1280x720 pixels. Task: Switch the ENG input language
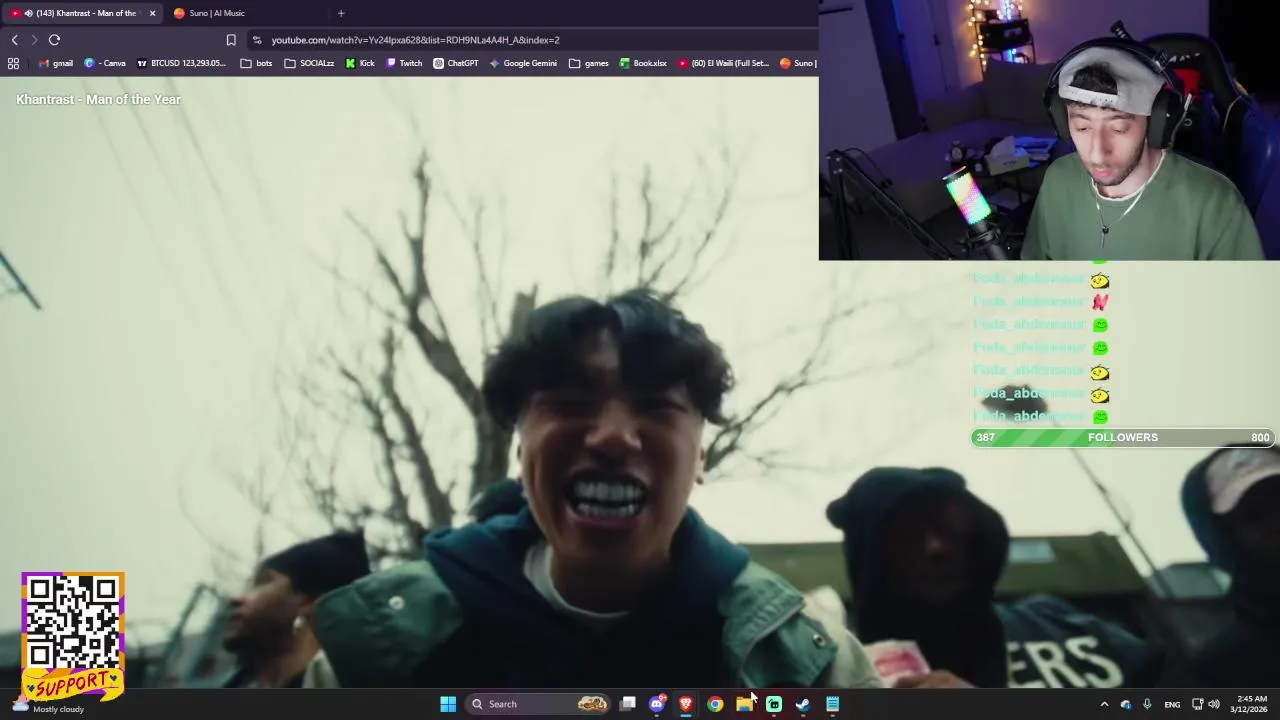coord(1172,704)
